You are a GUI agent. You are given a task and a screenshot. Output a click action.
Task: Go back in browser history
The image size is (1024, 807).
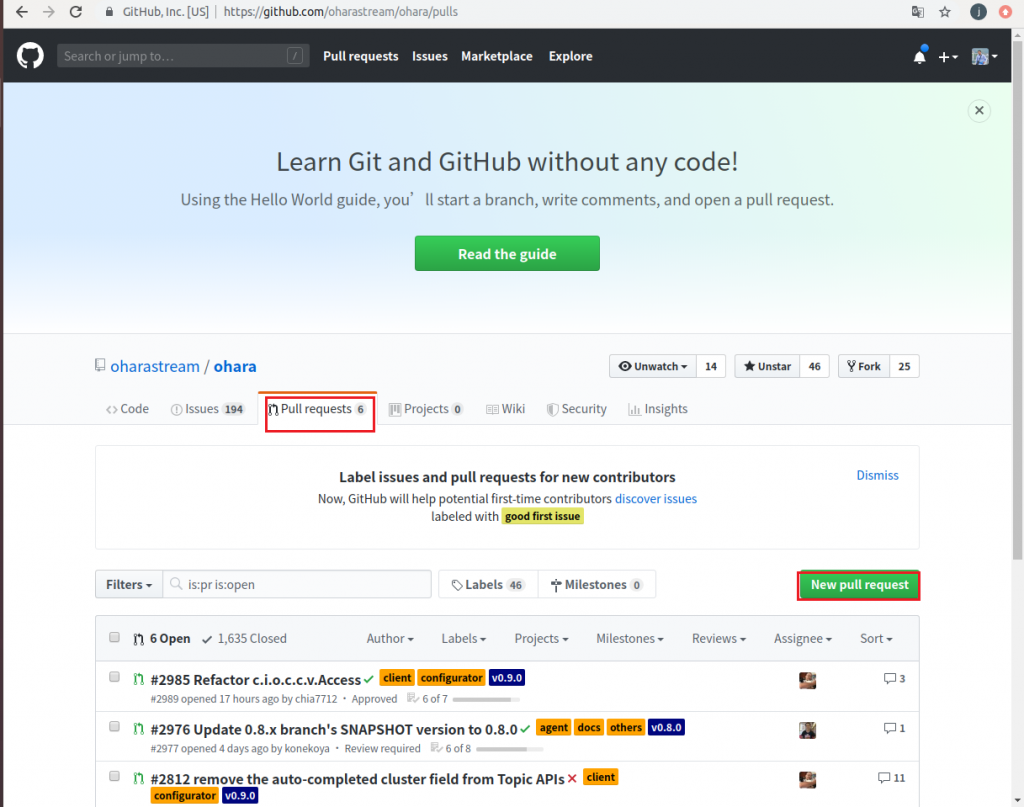pyautogui.click(x=22, y=12)
